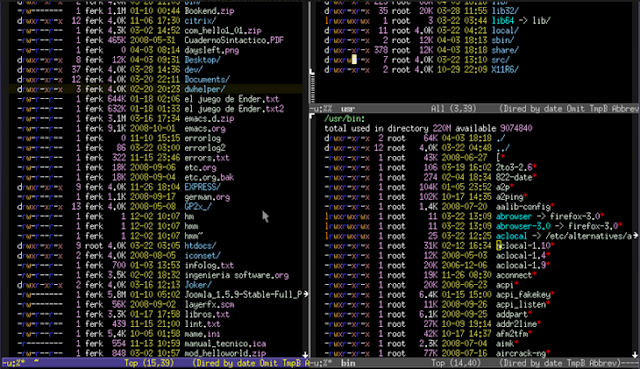Click the errors.txt entry
The width and height of the screenshot is (640, 369).
tap(207, 158)
